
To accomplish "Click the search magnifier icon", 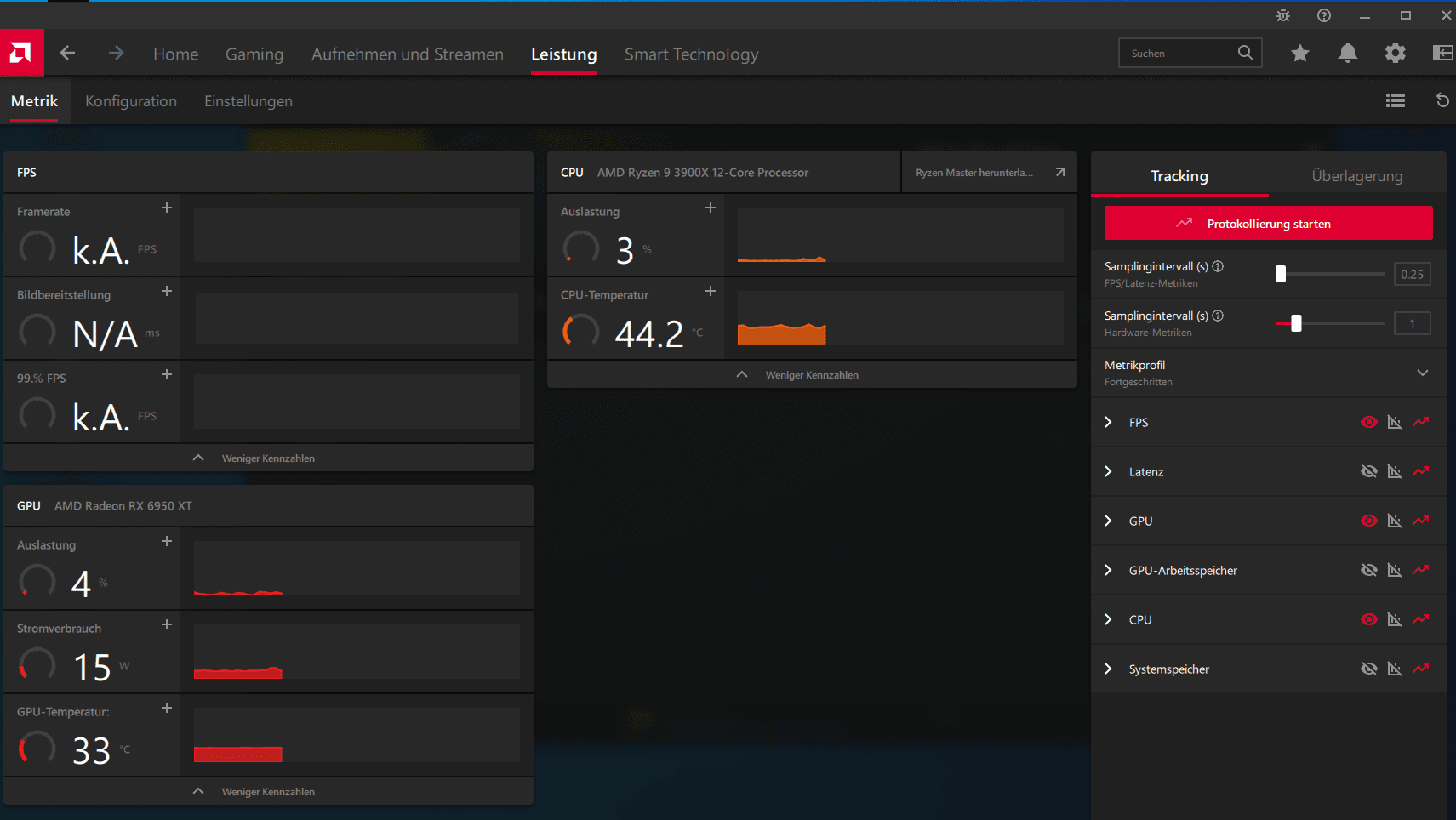I will pyautogui.click(x=1245, y=53).
